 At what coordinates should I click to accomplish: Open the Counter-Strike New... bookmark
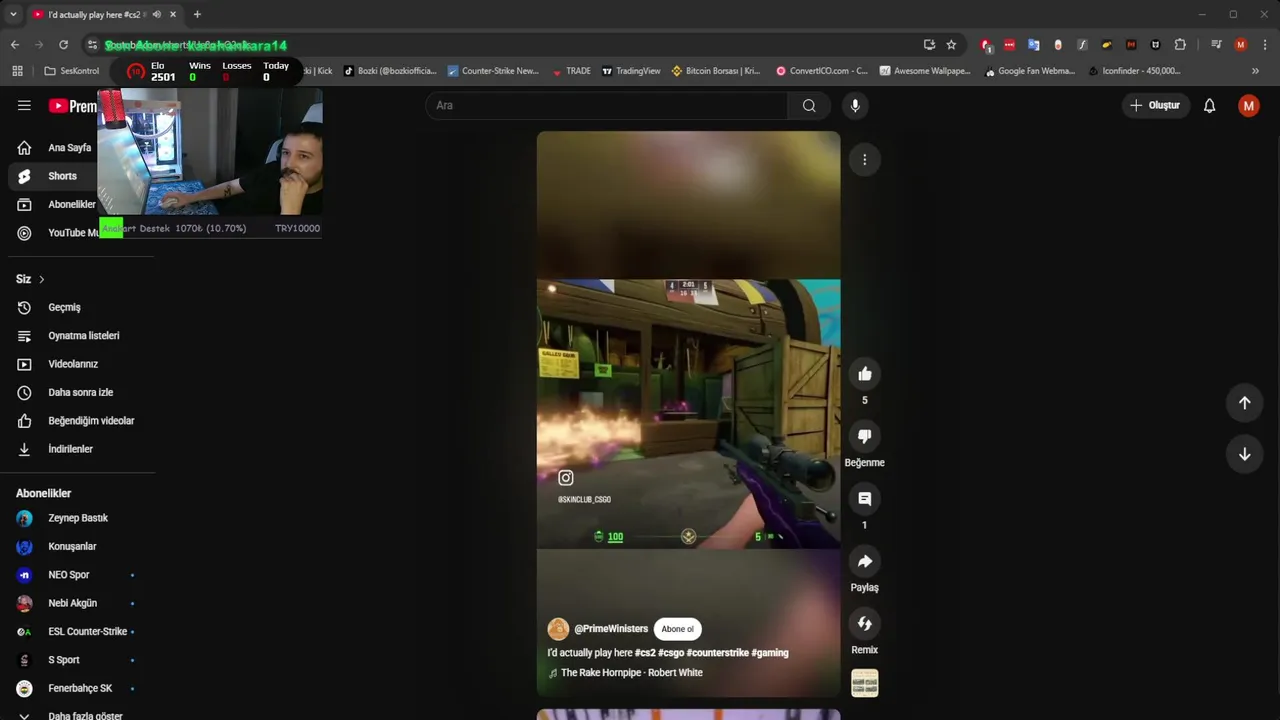[493, 71]
